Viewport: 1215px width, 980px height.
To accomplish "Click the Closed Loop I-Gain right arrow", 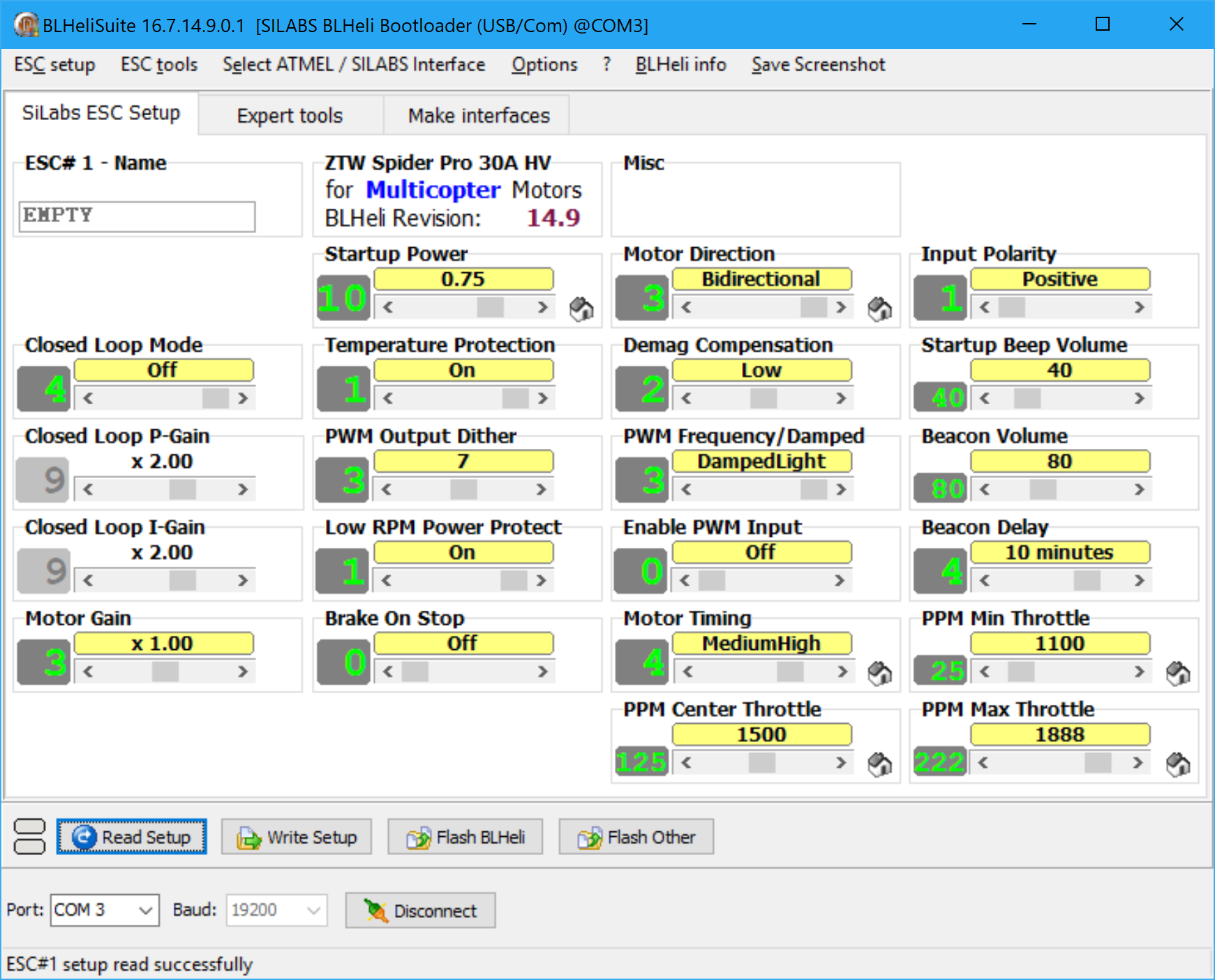I will 242,581.
